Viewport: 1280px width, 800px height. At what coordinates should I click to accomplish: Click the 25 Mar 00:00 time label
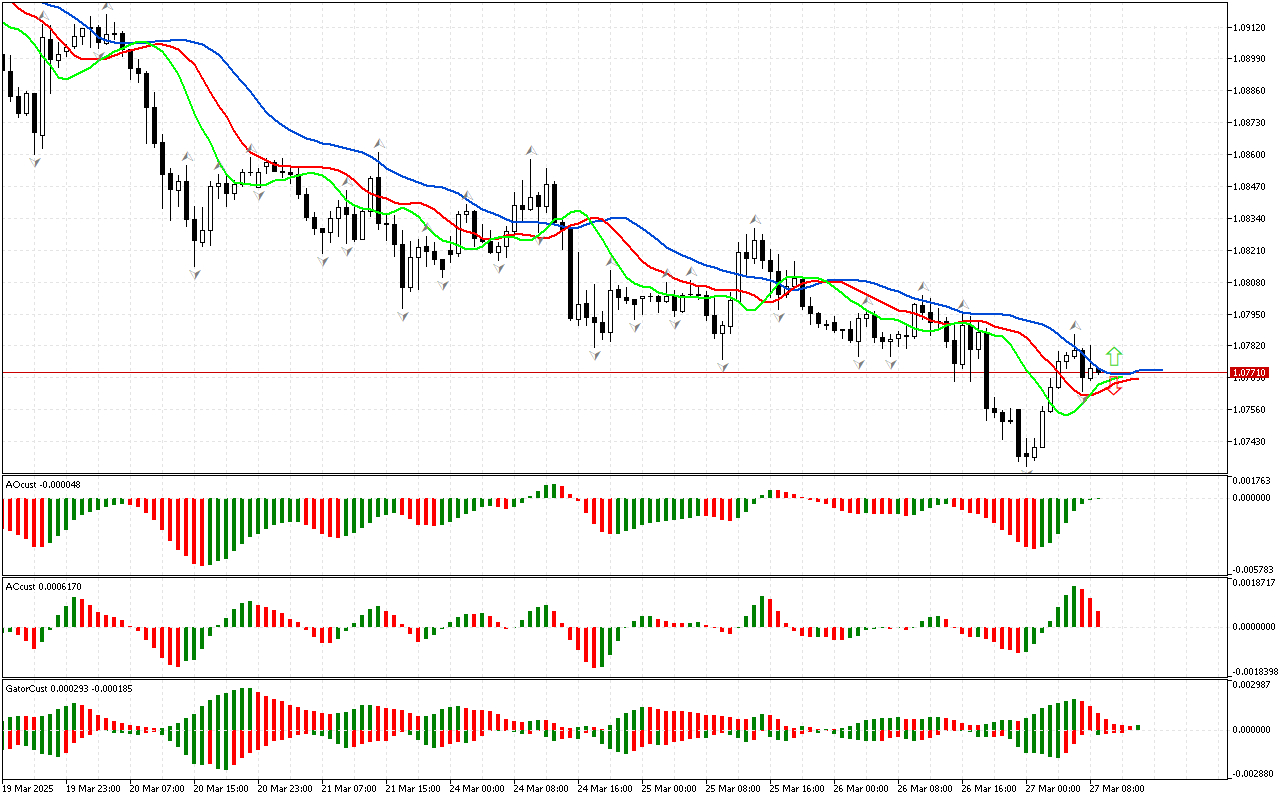[670, 788]
